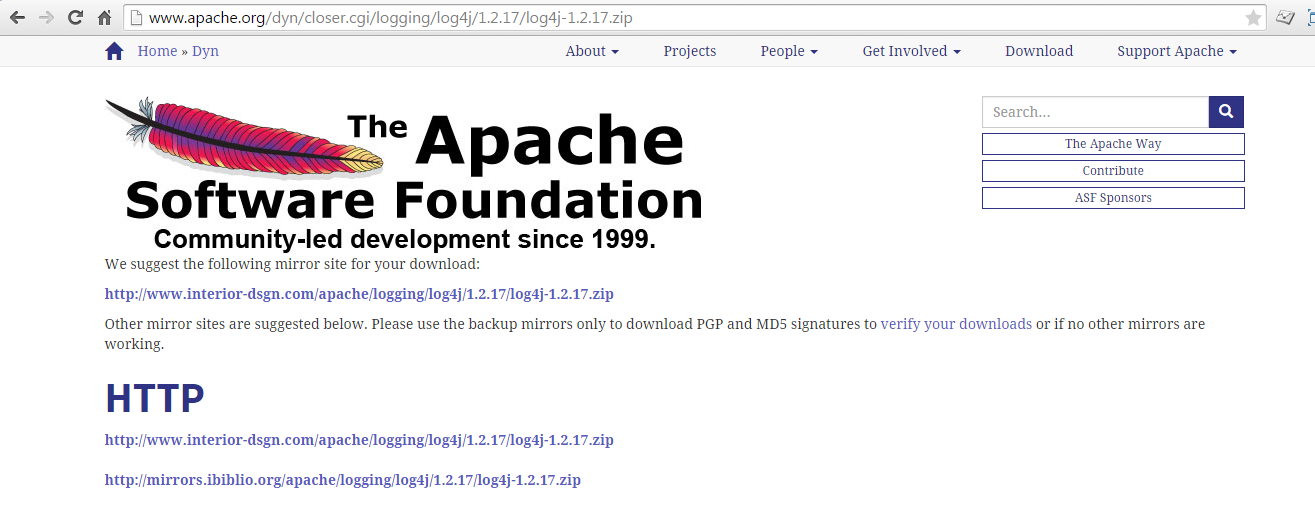Open the browser home page icon
Screen dimensions: 1315x511
click(x=104, y=18)
